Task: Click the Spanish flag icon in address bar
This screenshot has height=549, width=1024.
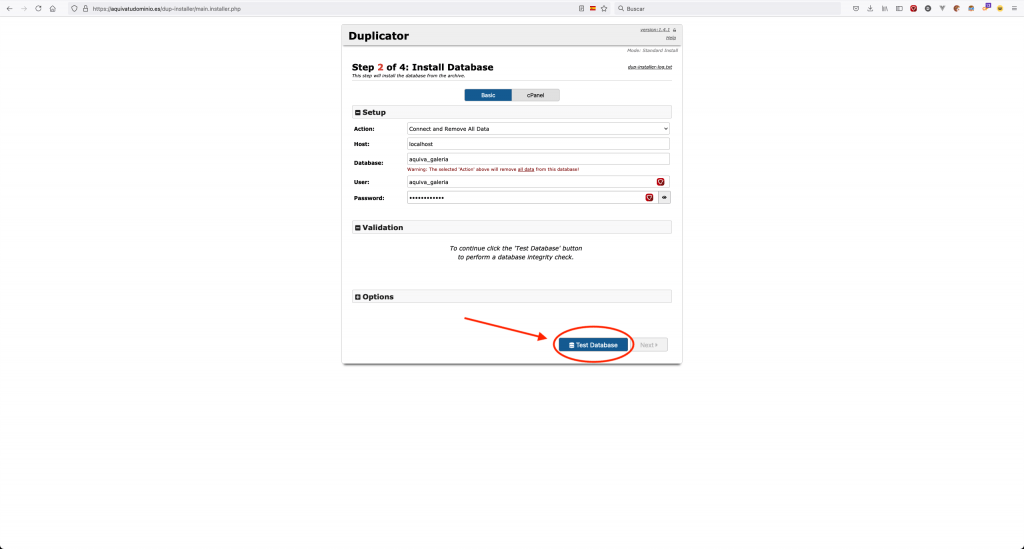Action: (x=592, y=8)
